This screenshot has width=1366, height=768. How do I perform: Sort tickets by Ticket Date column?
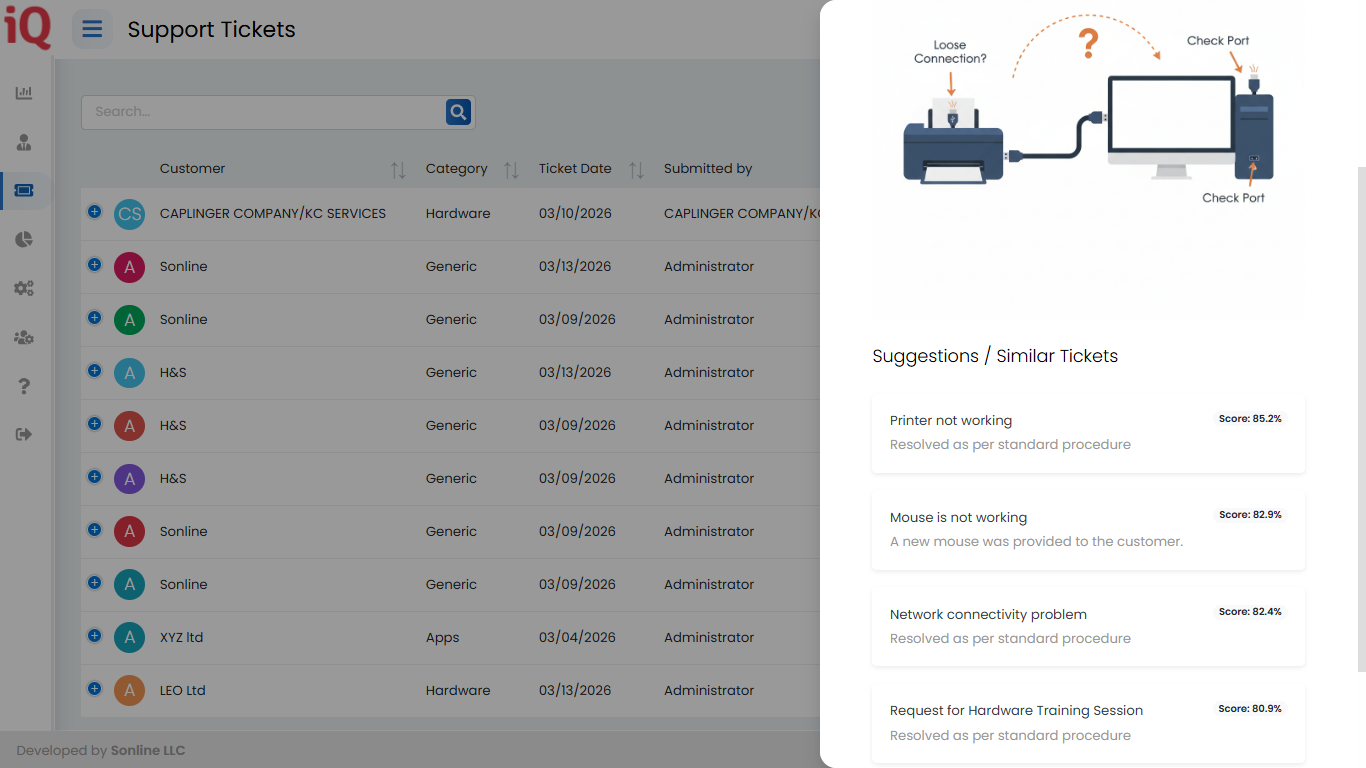click(636, 170)
